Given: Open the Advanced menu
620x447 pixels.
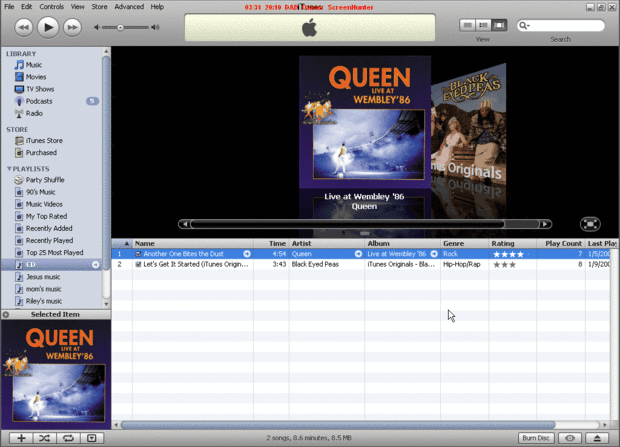Looking at the screenshot, I should point(129,7).
